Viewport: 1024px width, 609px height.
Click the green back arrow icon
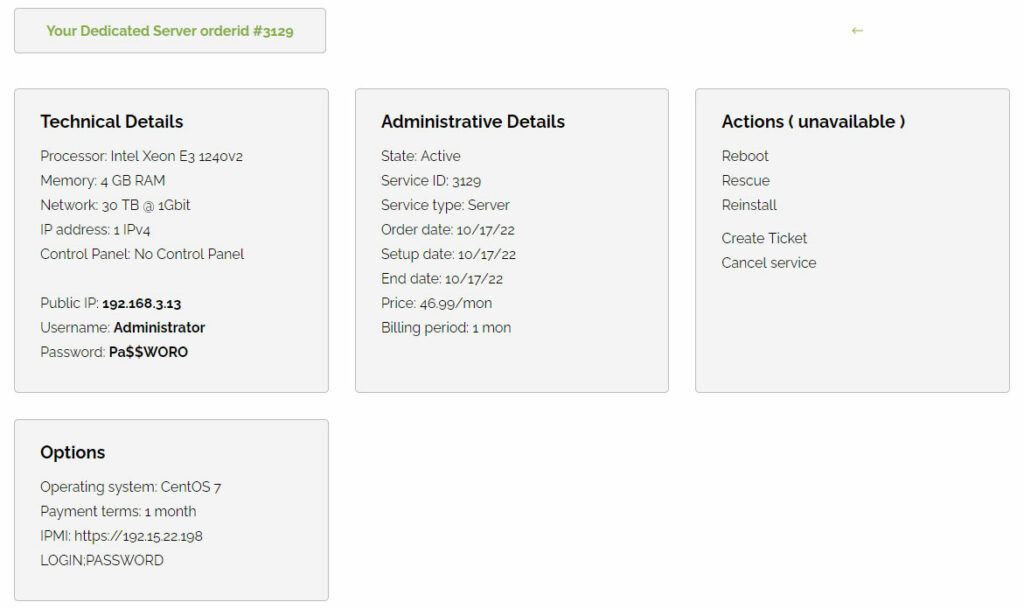(857, 31)
